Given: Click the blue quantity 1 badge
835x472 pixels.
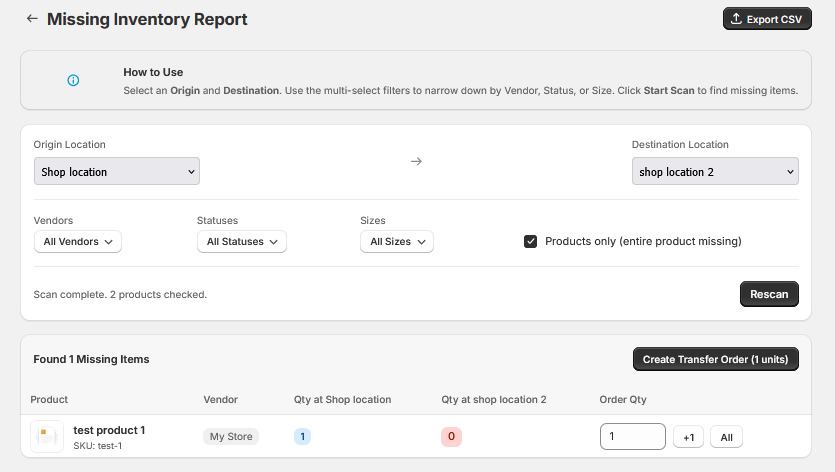Looking at the screenshot, I should pos(302,437).
